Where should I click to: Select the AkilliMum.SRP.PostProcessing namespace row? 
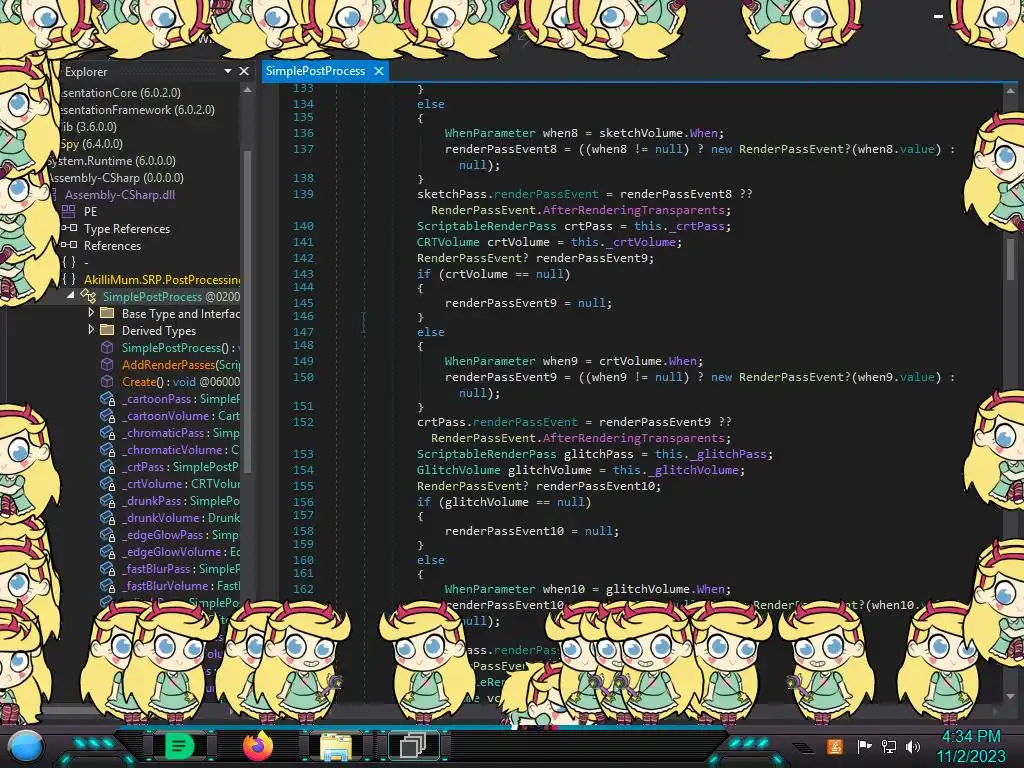(162, 280)
